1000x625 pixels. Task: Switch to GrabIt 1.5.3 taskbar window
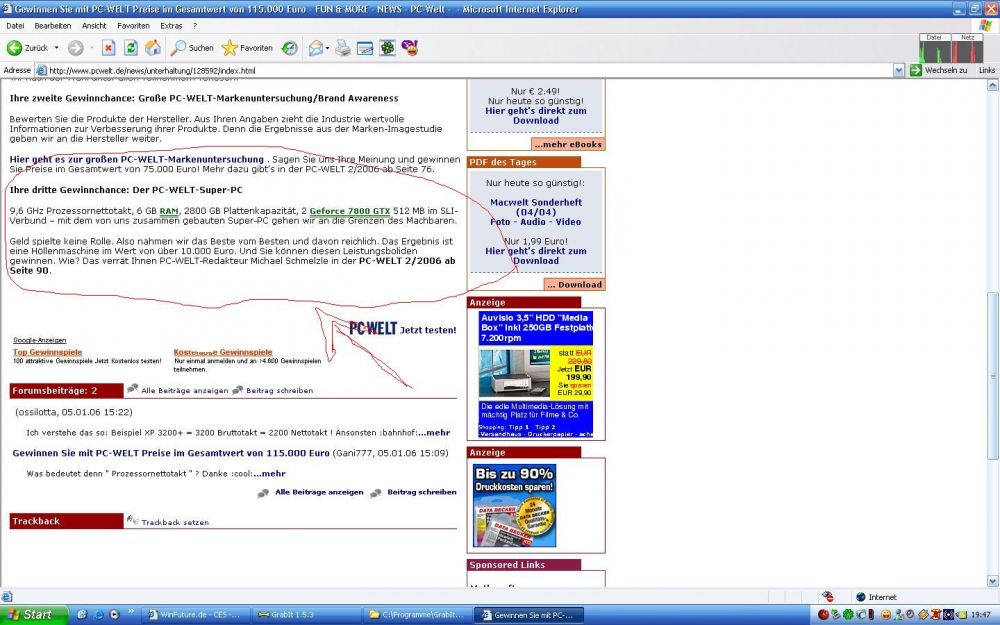(306, 615)
